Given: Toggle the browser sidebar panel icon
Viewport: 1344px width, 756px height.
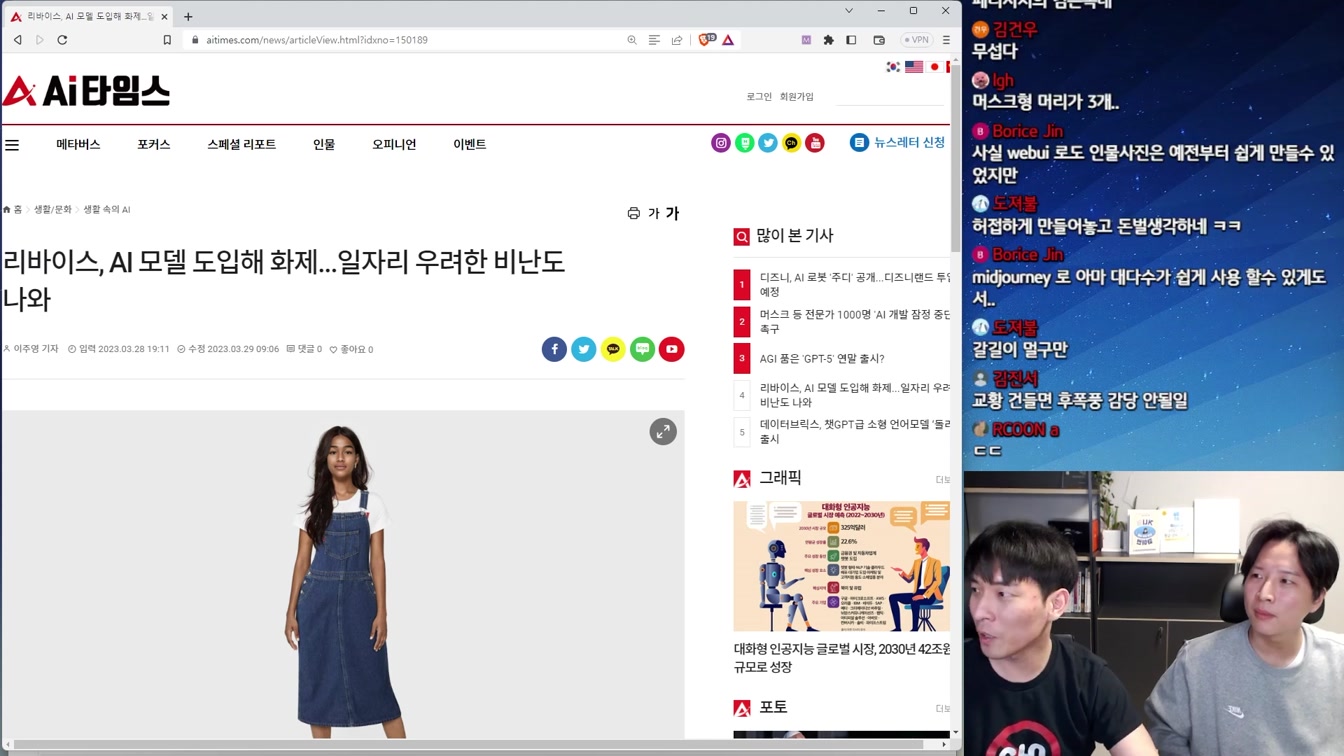Looking at the screenshot, I should [851, 40].
